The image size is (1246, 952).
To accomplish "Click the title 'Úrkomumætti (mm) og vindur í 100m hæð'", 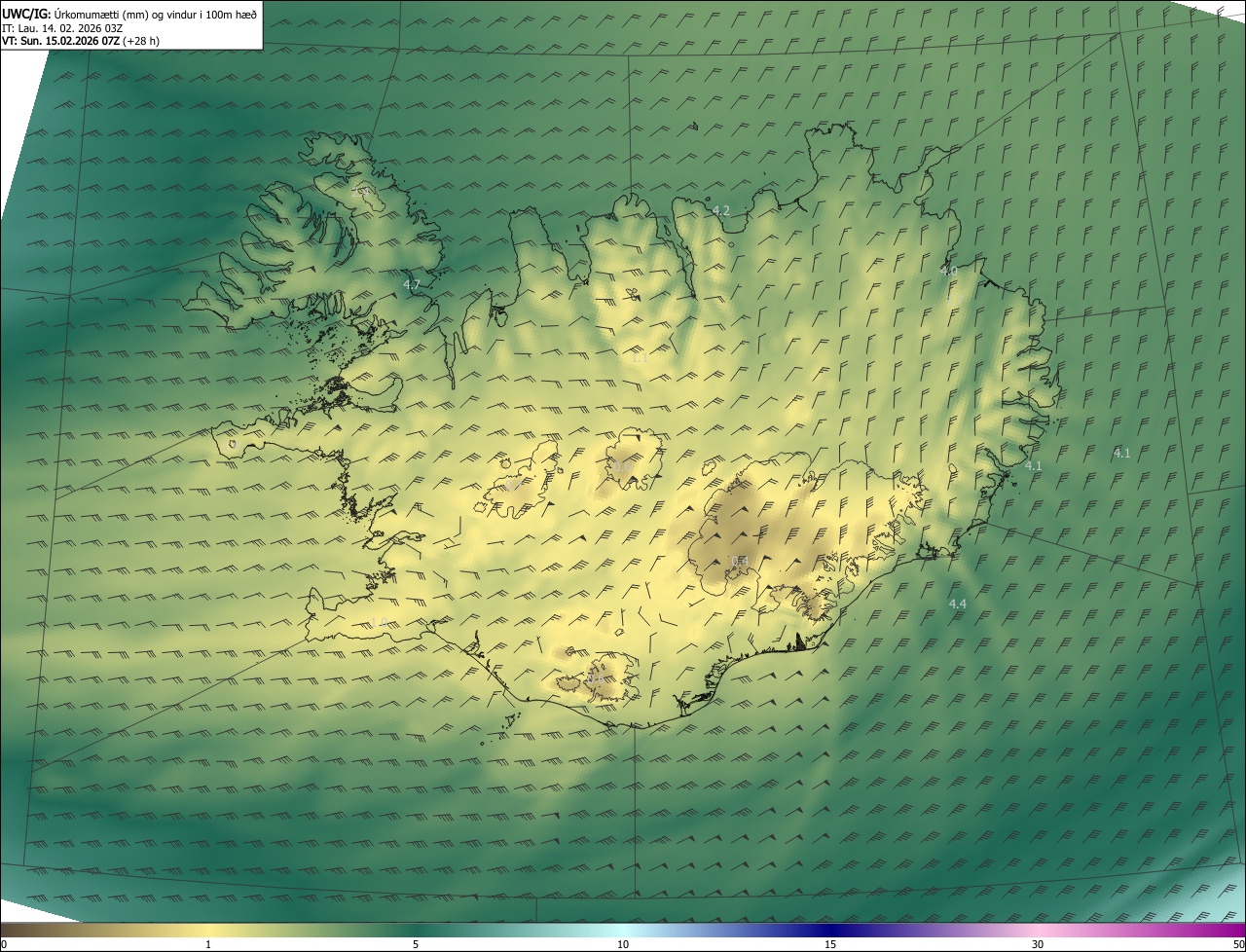I will [154, 14].
